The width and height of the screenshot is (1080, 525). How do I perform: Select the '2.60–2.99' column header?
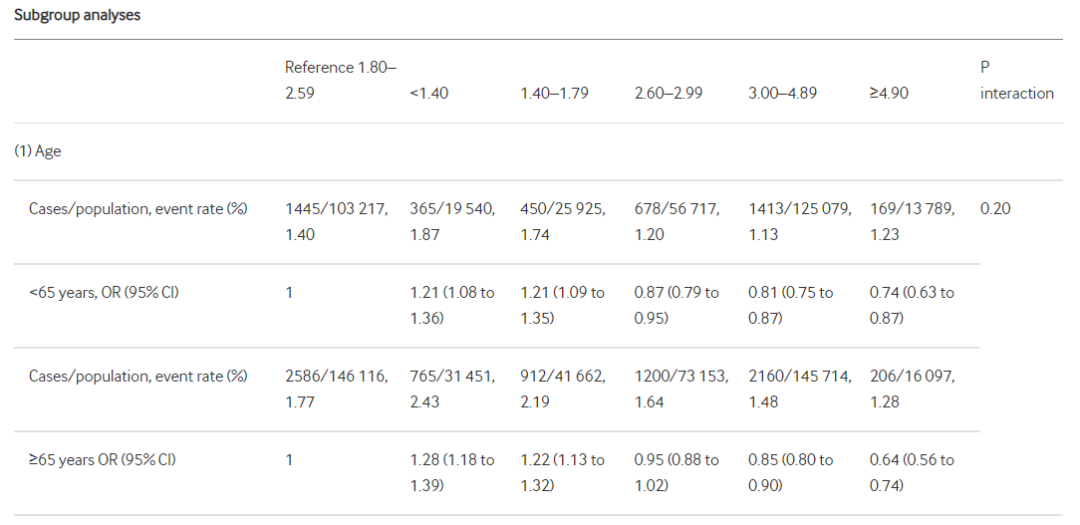pos(668,93)
